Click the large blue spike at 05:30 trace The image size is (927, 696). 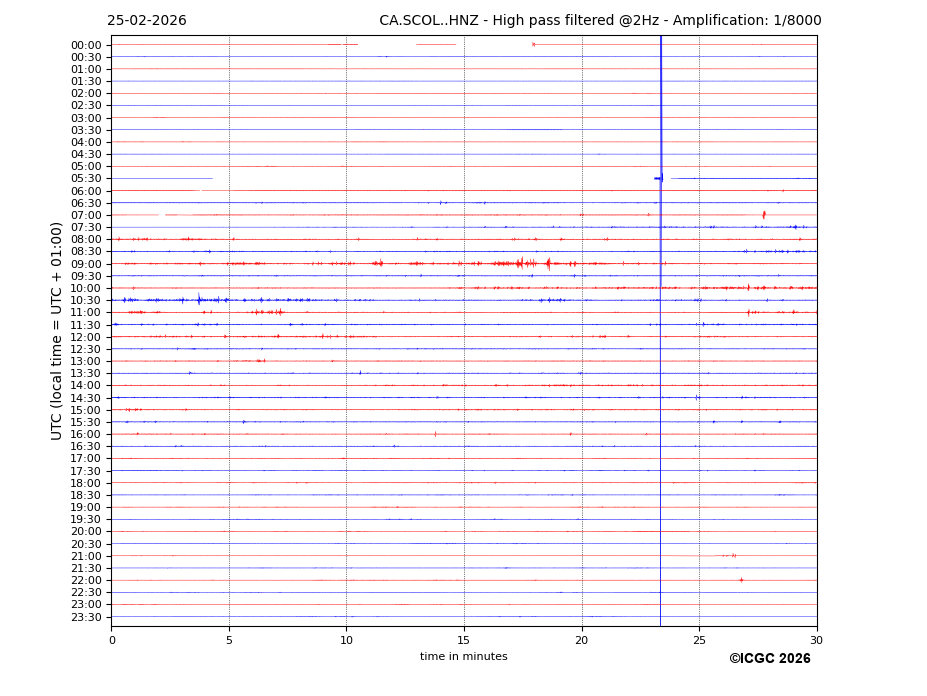660,178
